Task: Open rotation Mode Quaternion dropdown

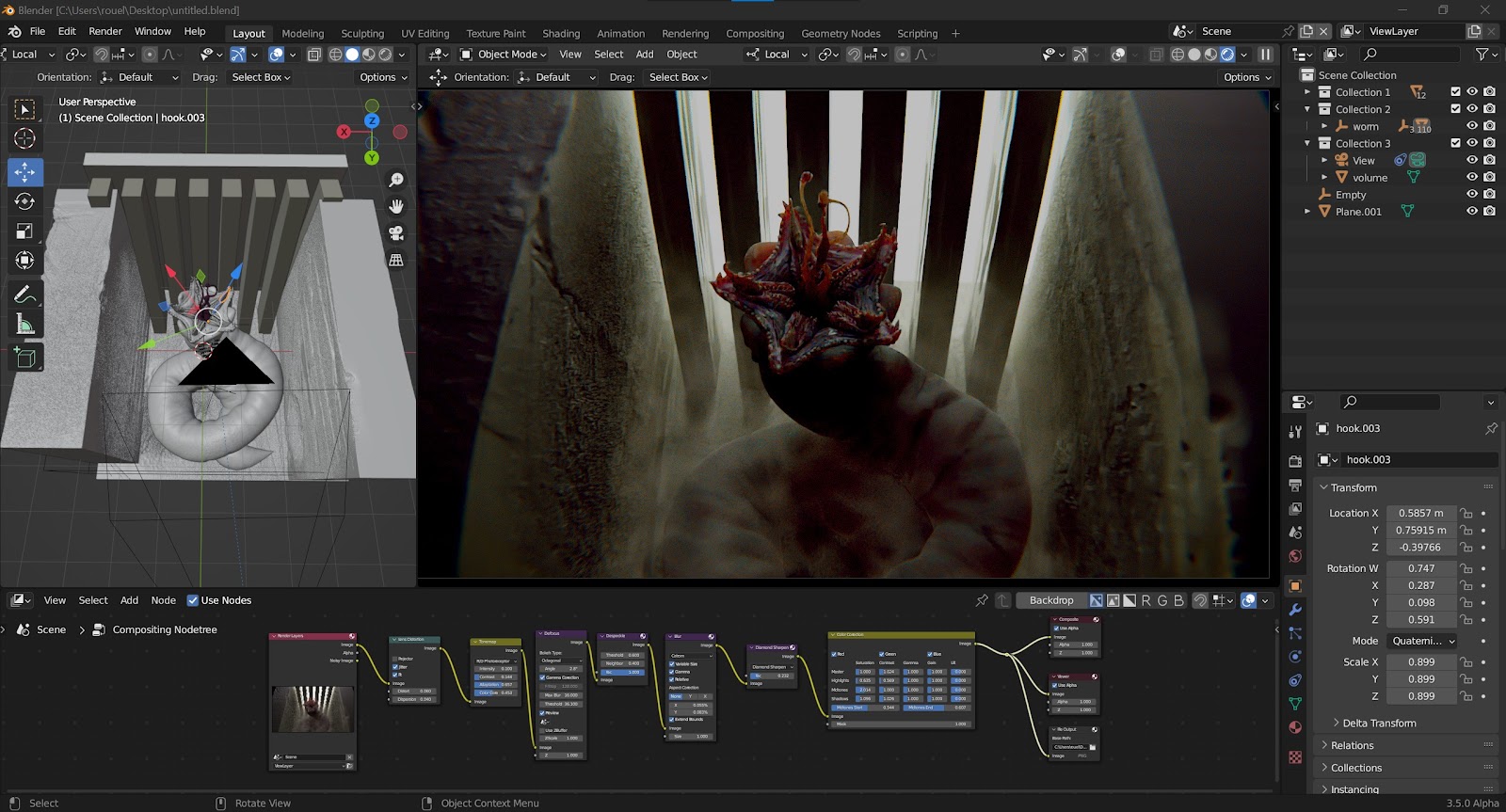Action: pyautogui.click(x=1423, y=641)
